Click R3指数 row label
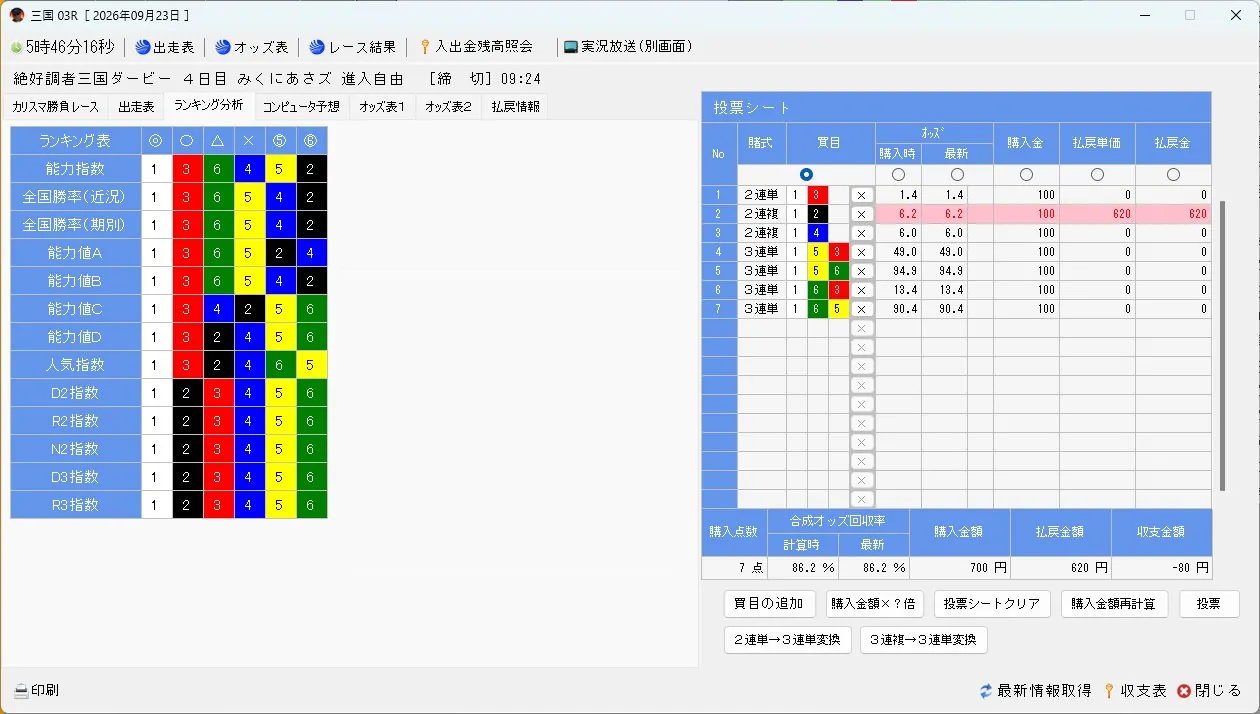Viewport: 1260px width, 714px height. pyautogui.click(x=75, y=505)
